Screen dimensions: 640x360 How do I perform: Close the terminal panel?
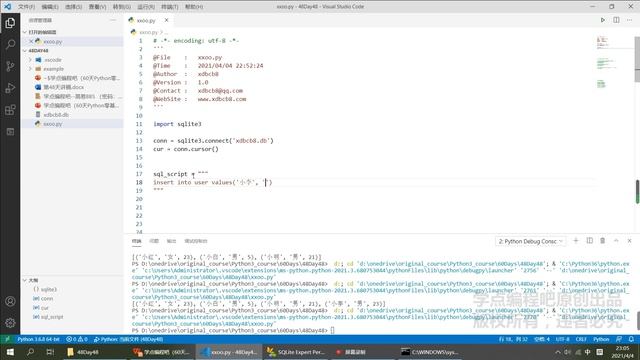click(629, 241)
